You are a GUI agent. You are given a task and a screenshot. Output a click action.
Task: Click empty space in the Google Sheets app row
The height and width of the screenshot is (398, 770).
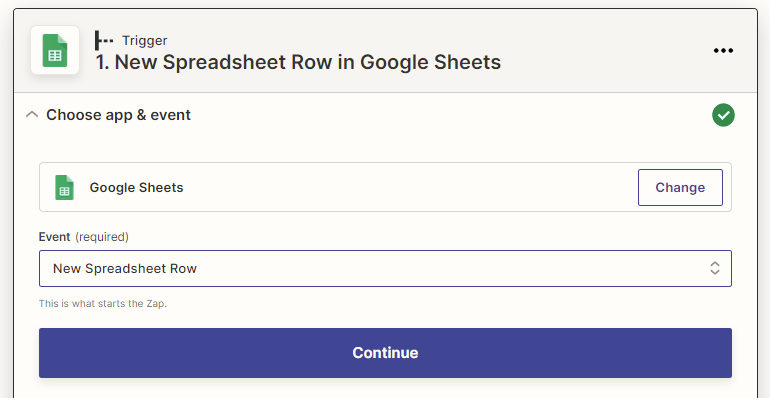coord(408,187)
